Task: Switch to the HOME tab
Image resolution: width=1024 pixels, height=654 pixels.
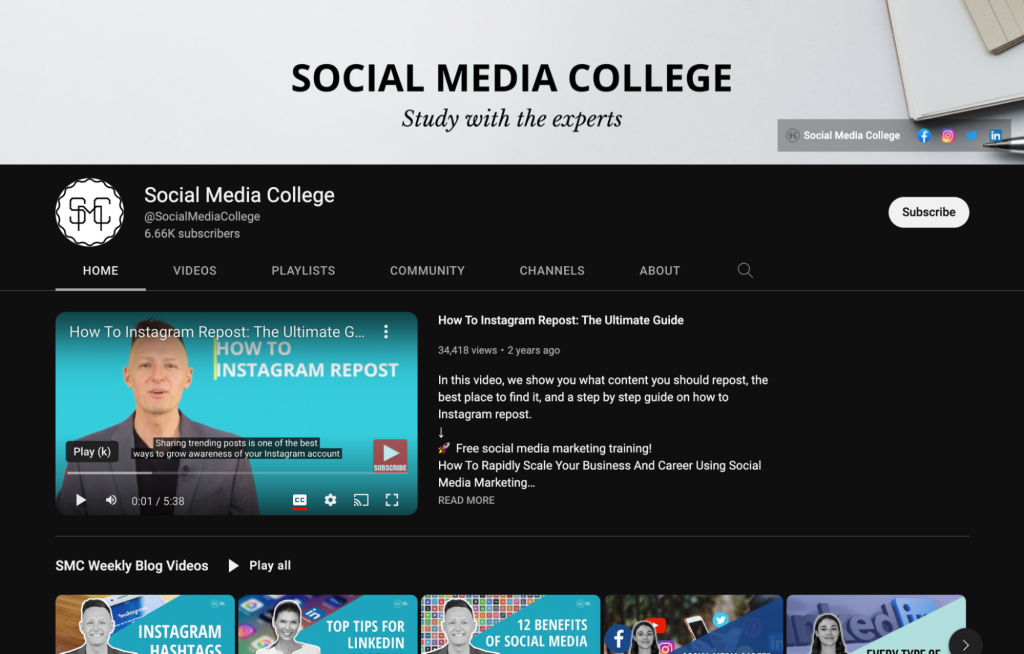Action: (x=101, y=270)
